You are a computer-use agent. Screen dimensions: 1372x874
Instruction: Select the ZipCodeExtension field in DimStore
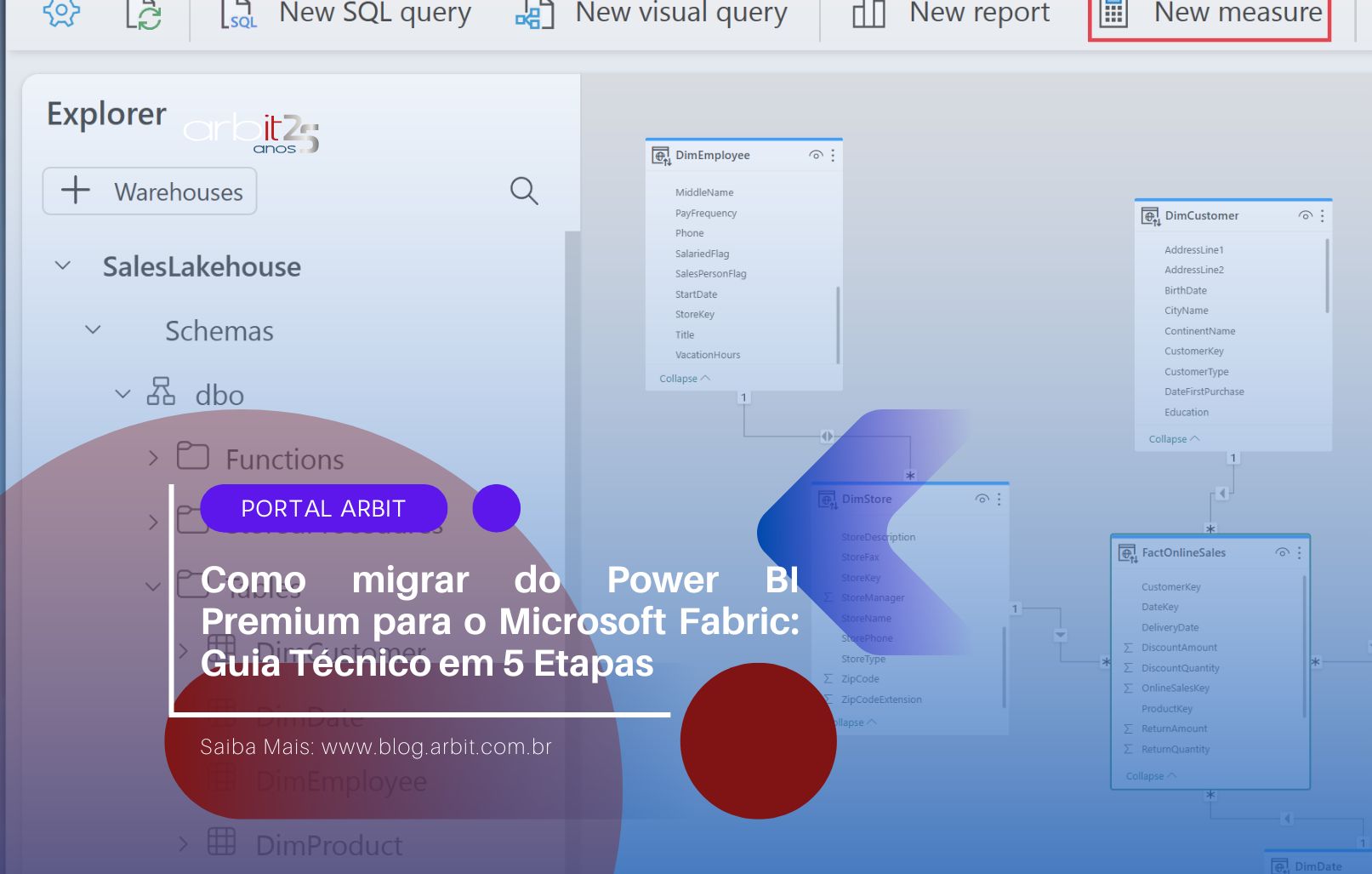(x=881, y=700)
